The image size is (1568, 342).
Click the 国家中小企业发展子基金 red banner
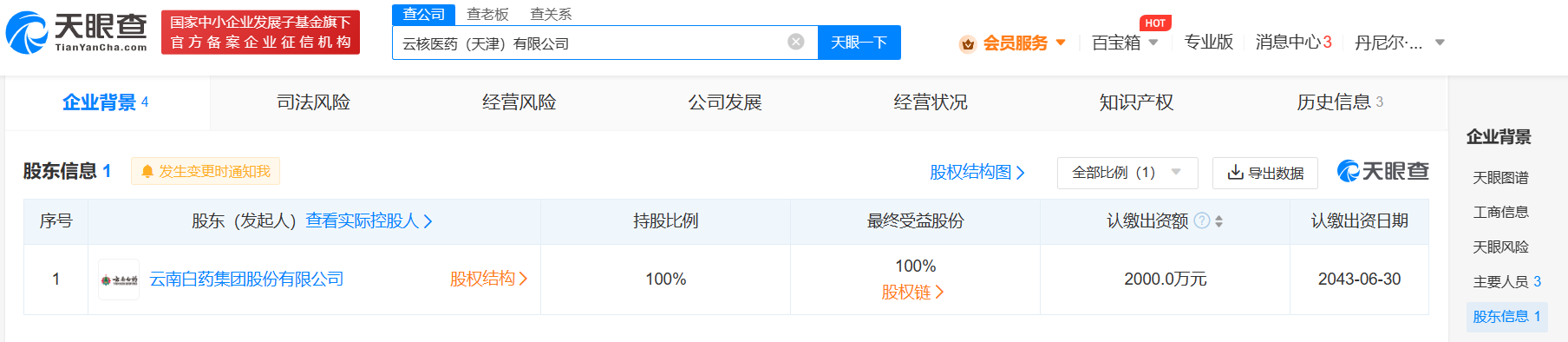tap(260, 32)
